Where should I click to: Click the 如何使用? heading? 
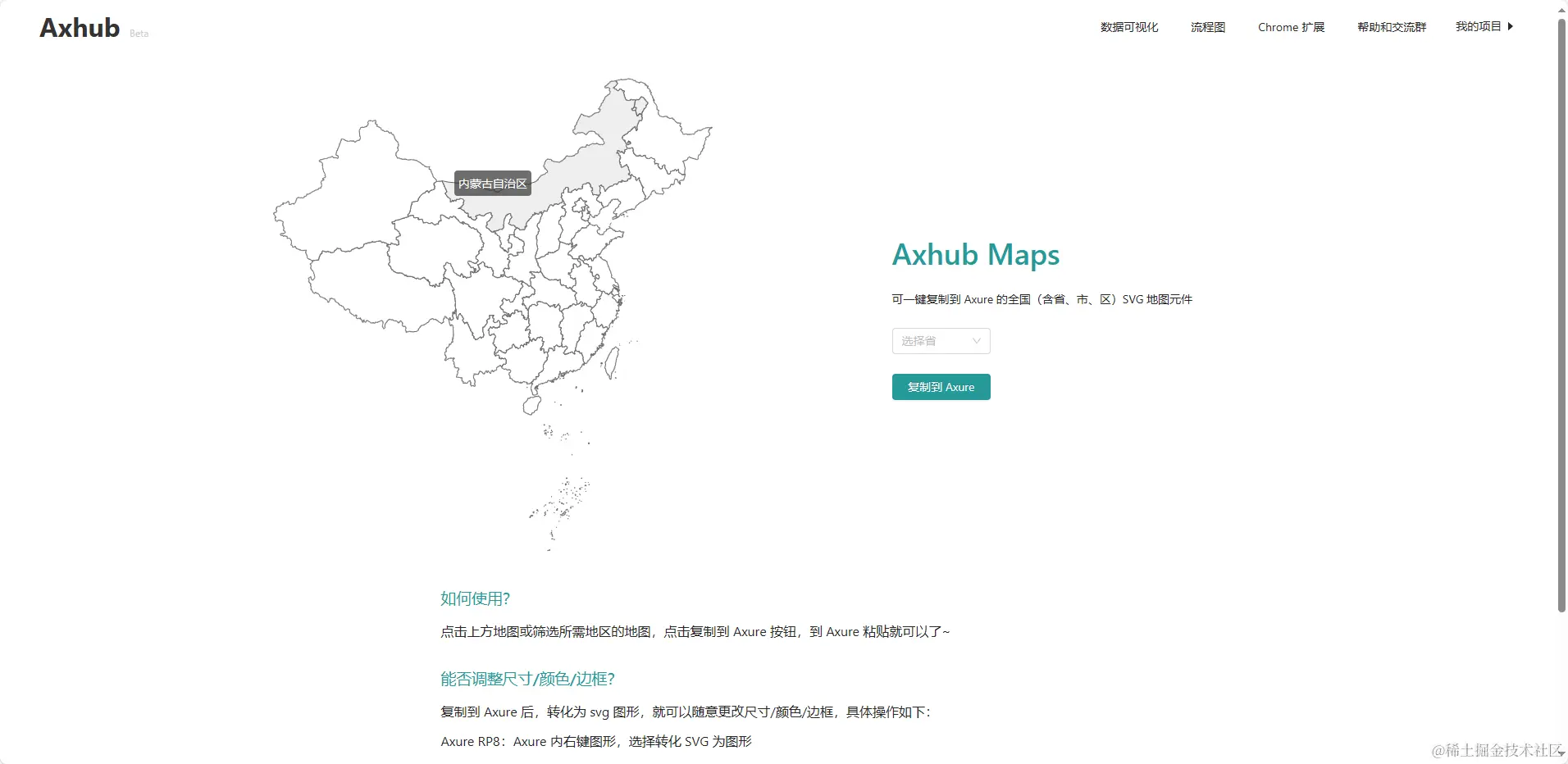click(x=475, y=598)
